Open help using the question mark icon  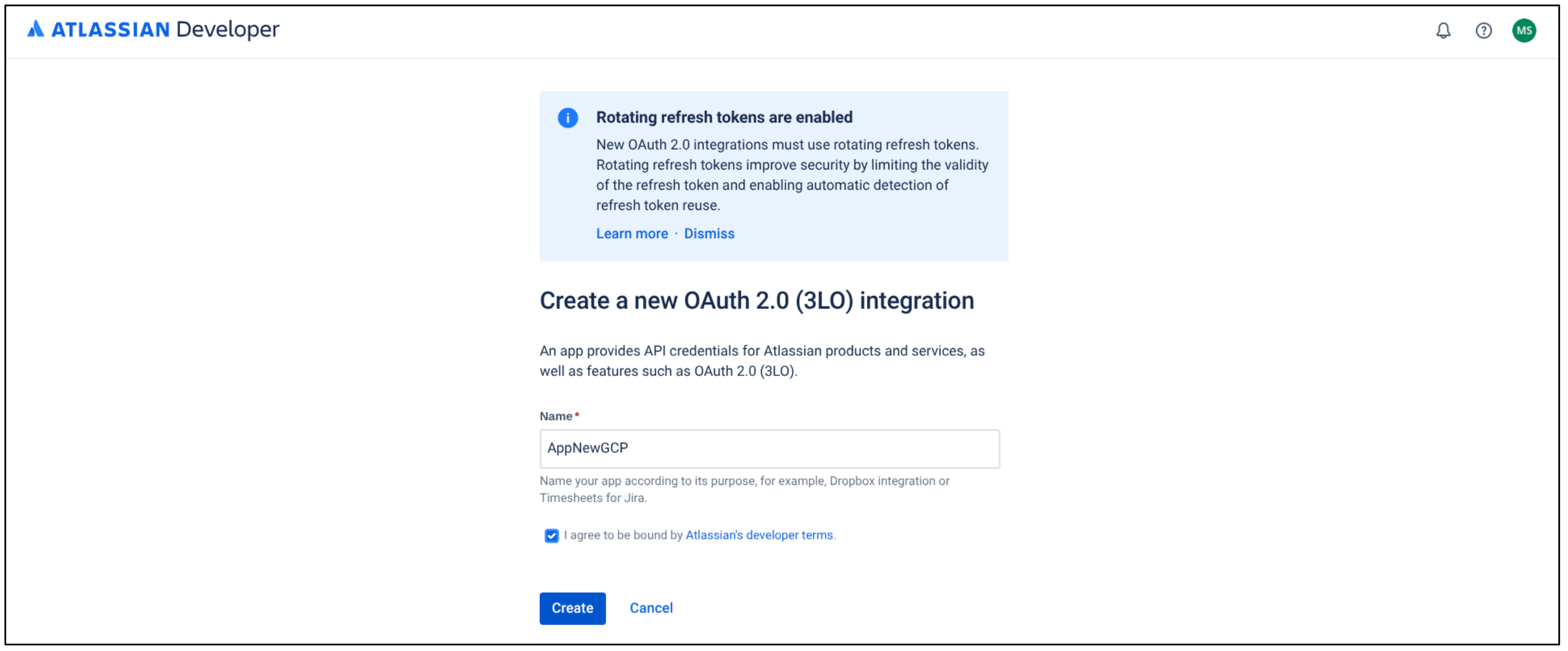coord(1483,30)
